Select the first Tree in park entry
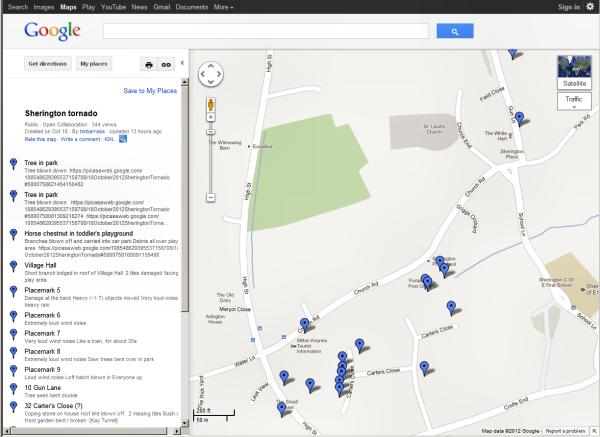The width and height of the screenshot is (600, 437). (41, 163)
